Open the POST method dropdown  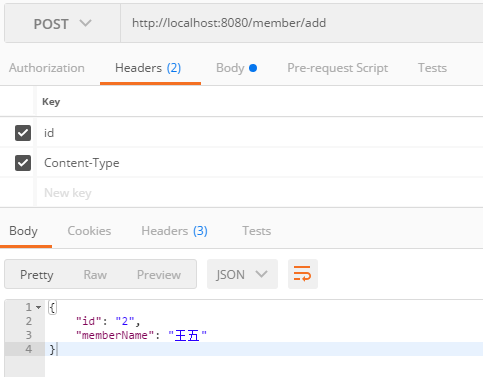click(62, 24)
